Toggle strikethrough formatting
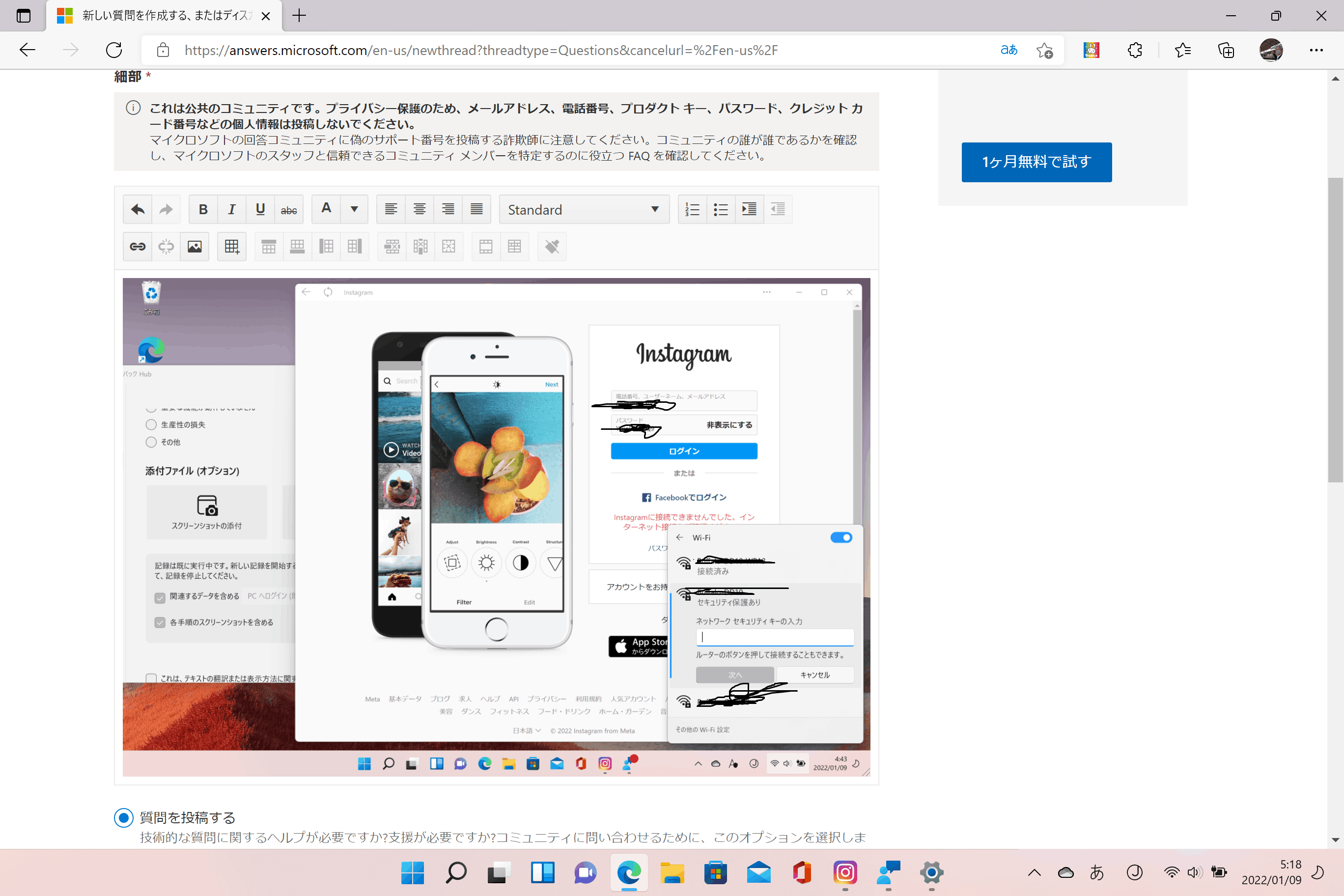The width and height of the screenshot is (1344, 896). pos(288,210)
